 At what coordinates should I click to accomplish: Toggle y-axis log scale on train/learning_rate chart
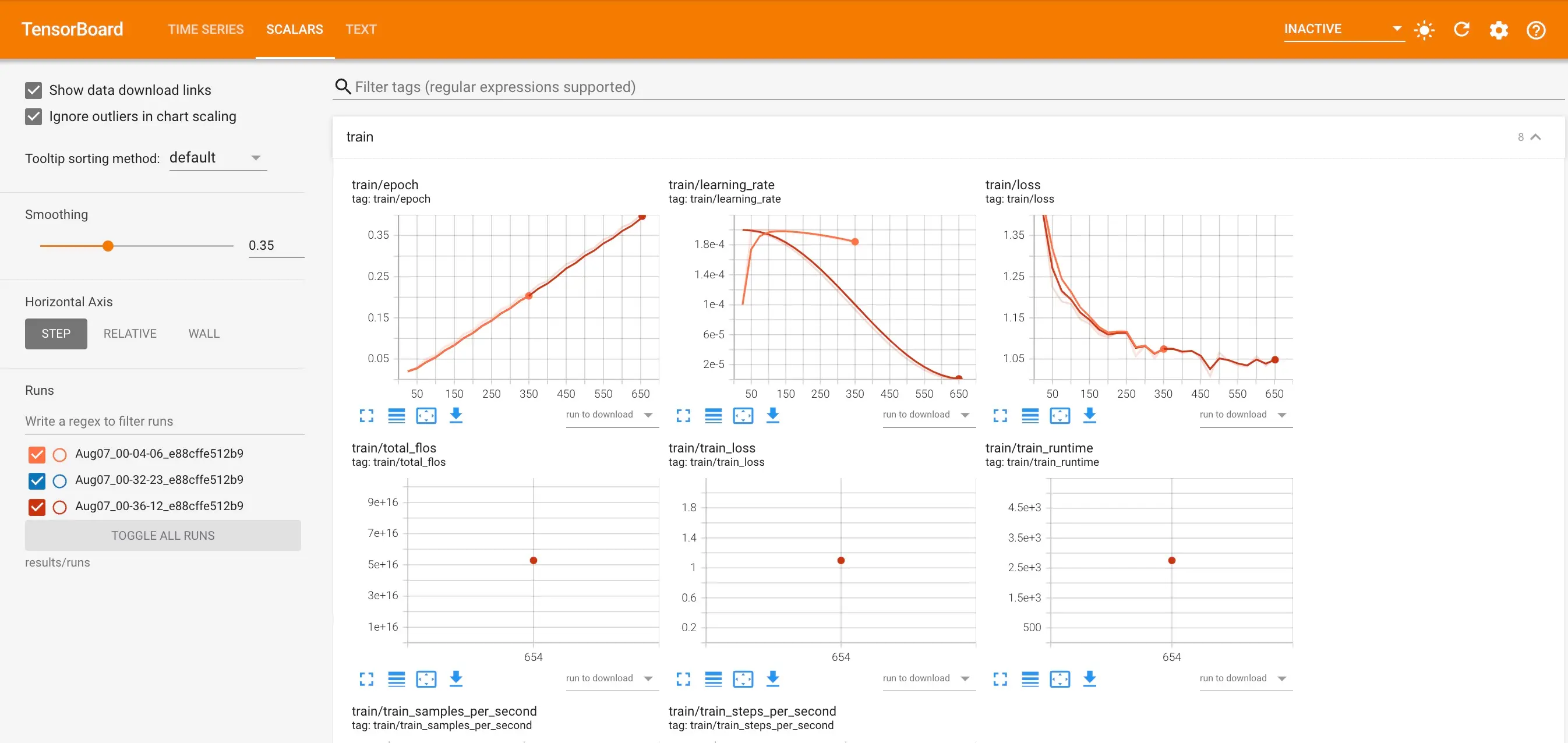[x=713, y=416]
